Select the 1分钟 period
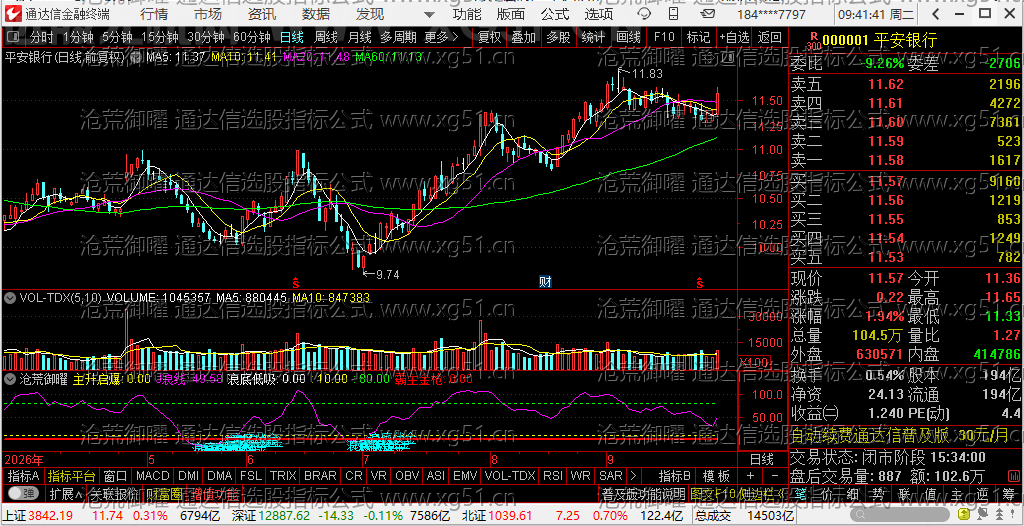1024x526 pixels. pyautogui.click(x=78, y=37)
